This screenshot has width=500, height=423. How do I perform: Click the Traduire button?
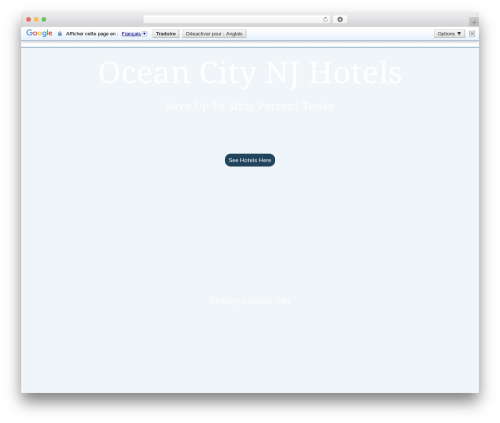click(166, 34)
